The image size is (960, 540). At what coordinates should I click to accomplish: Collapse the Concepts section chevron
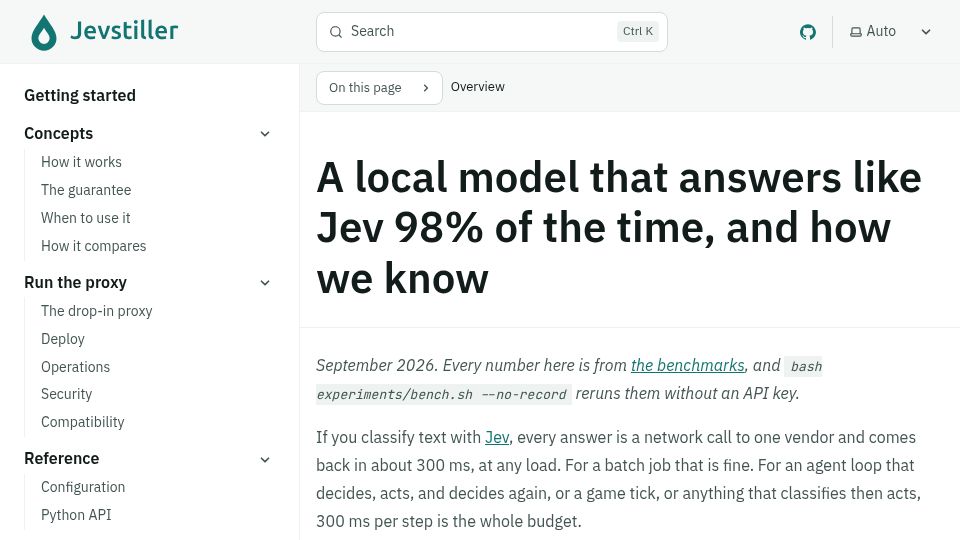[265, 133]
